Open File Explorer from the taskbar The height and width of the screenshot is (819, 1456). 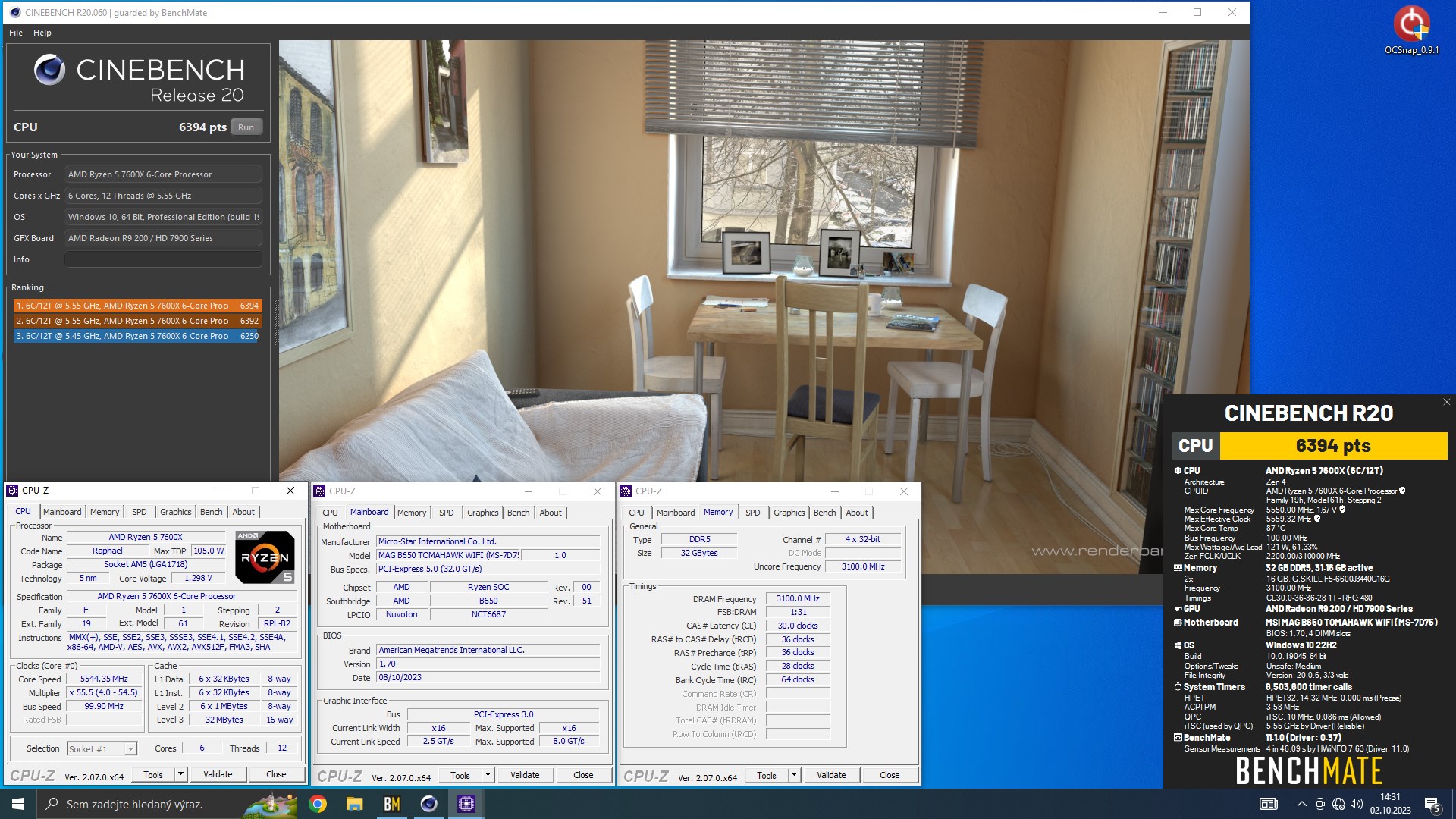click(x=355, y=804)
